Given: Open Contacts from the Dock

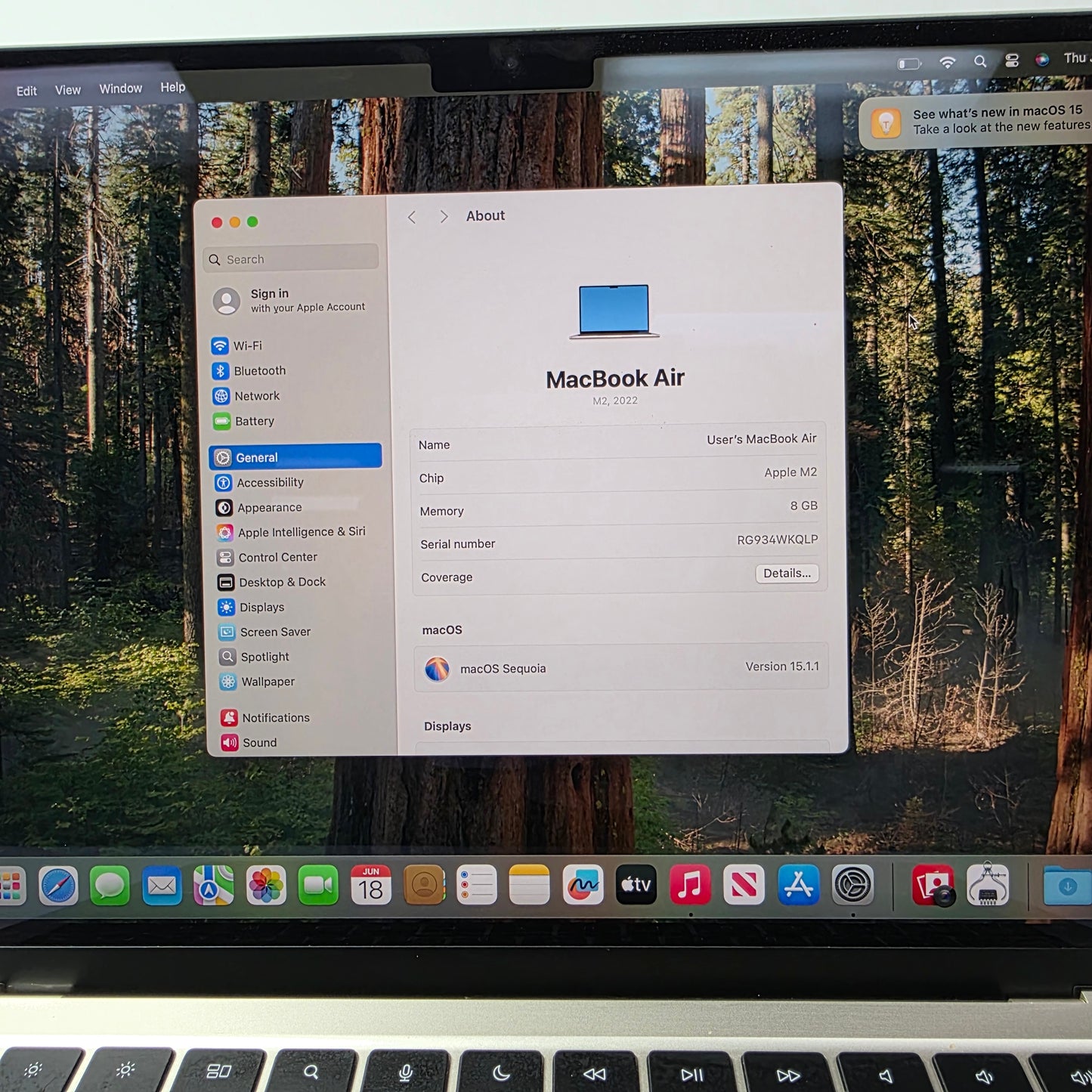Looking at the screenshot, I should tap(424, 885).
